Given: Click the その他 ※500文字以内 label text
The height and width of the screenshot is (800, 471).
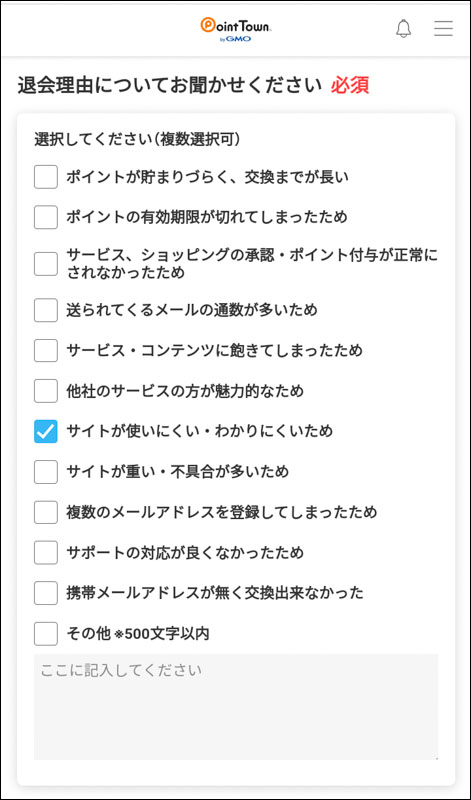Looking at the screenshot, I should click(138, 634).
